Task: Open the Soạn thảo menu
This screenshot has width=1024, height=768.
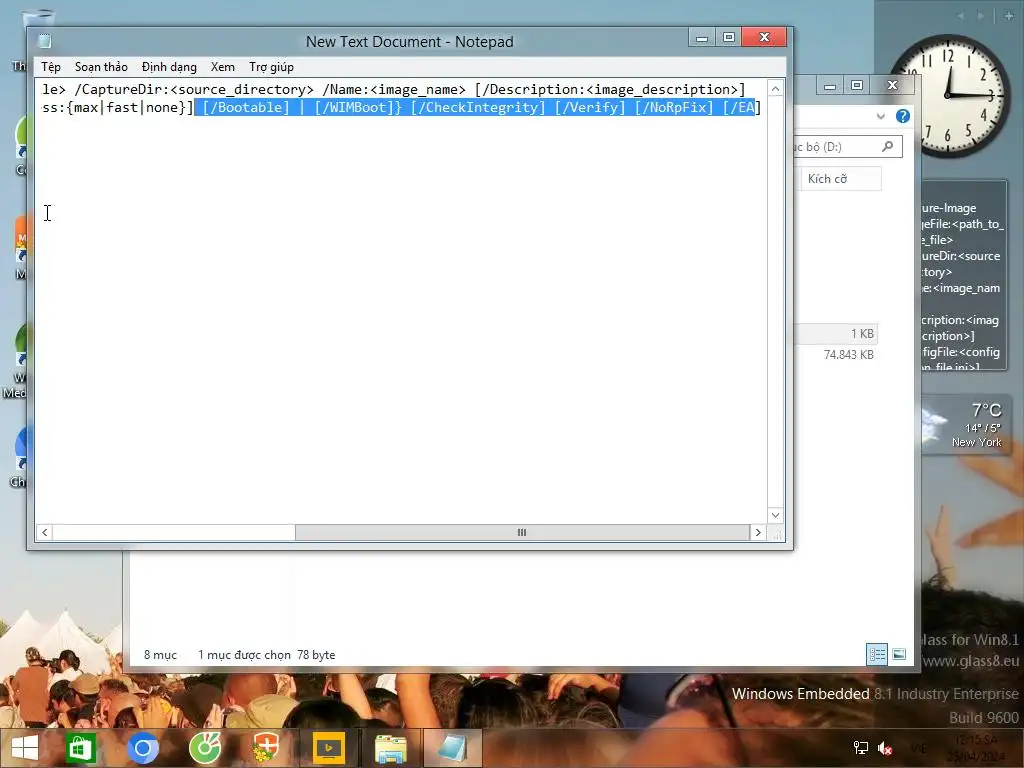Action: click(101, 67)
